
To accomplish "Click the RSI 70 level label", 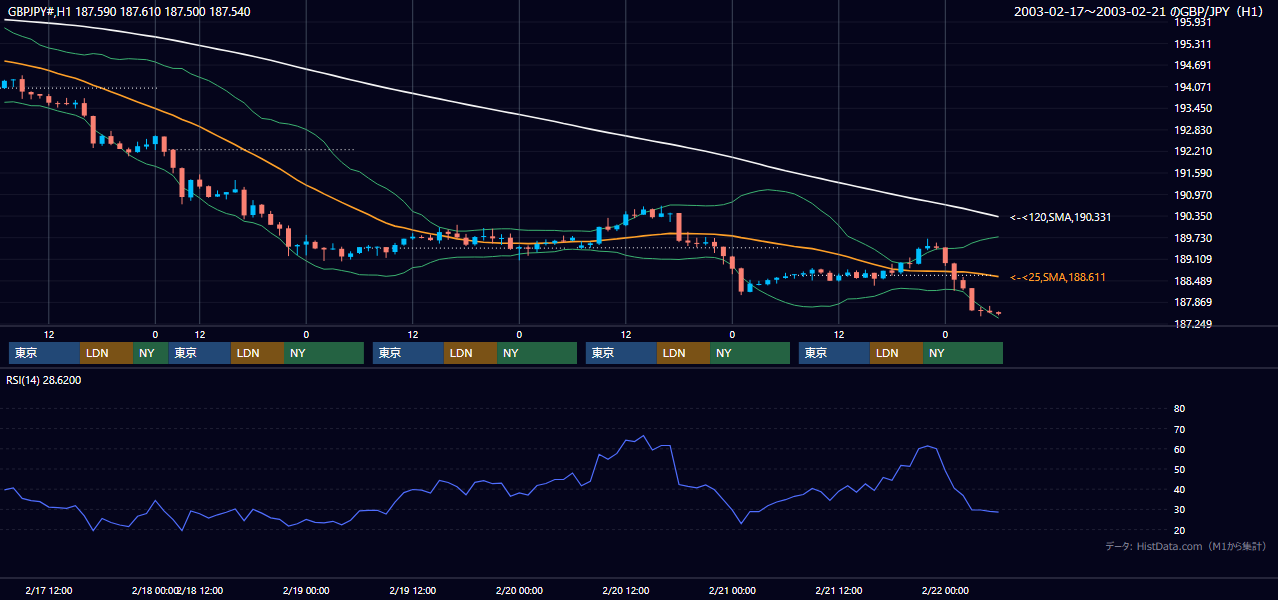I will click(1179, 429).
